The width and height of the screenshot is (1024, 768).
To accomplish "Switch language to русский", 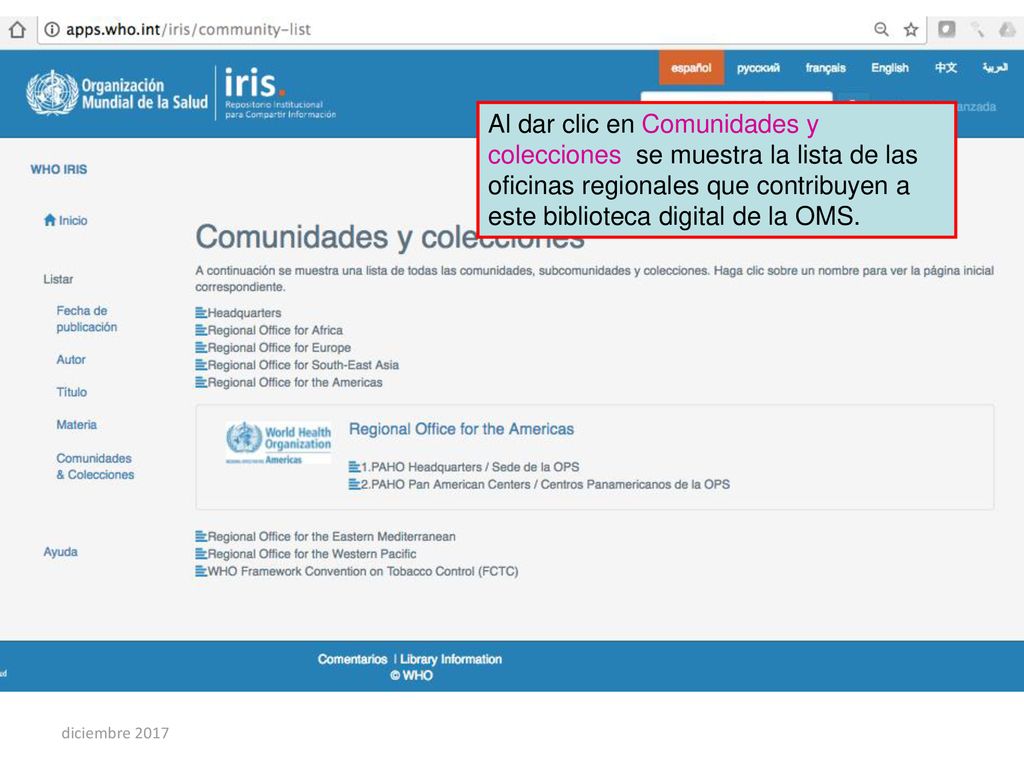I will pos(758,68).
